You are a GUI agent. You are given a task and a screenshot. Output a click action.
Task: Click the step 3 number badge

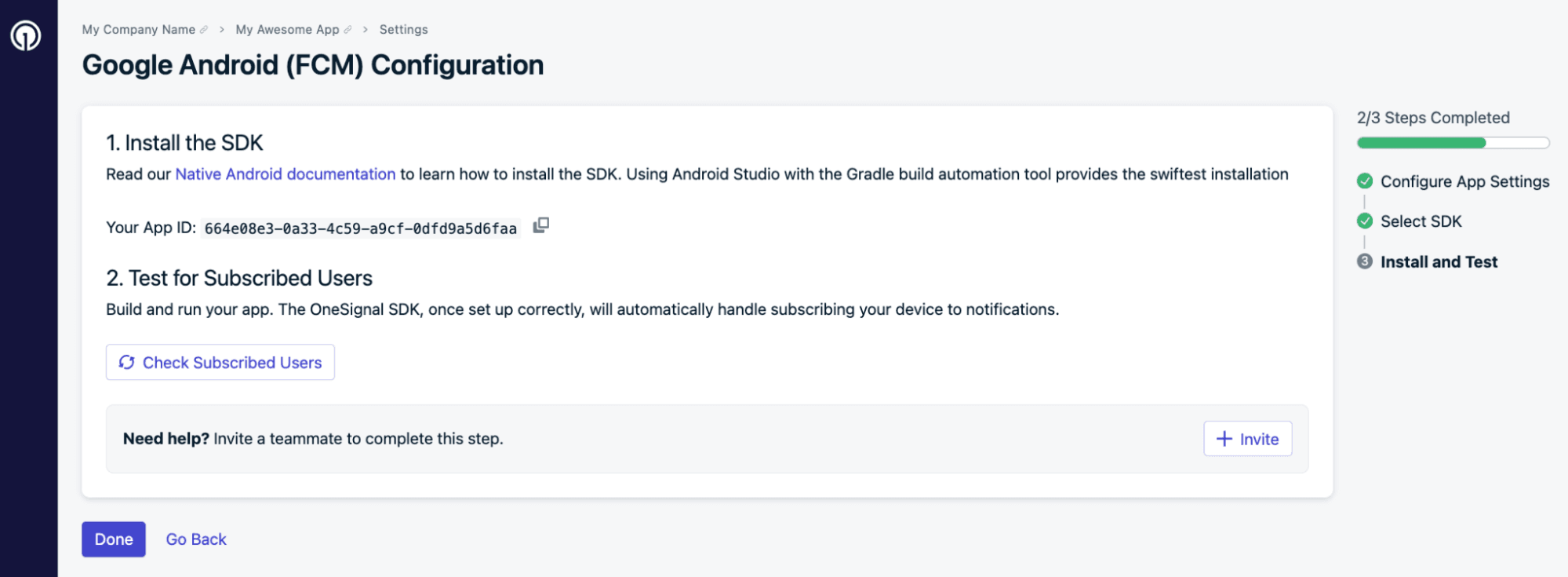[1365, 261]
